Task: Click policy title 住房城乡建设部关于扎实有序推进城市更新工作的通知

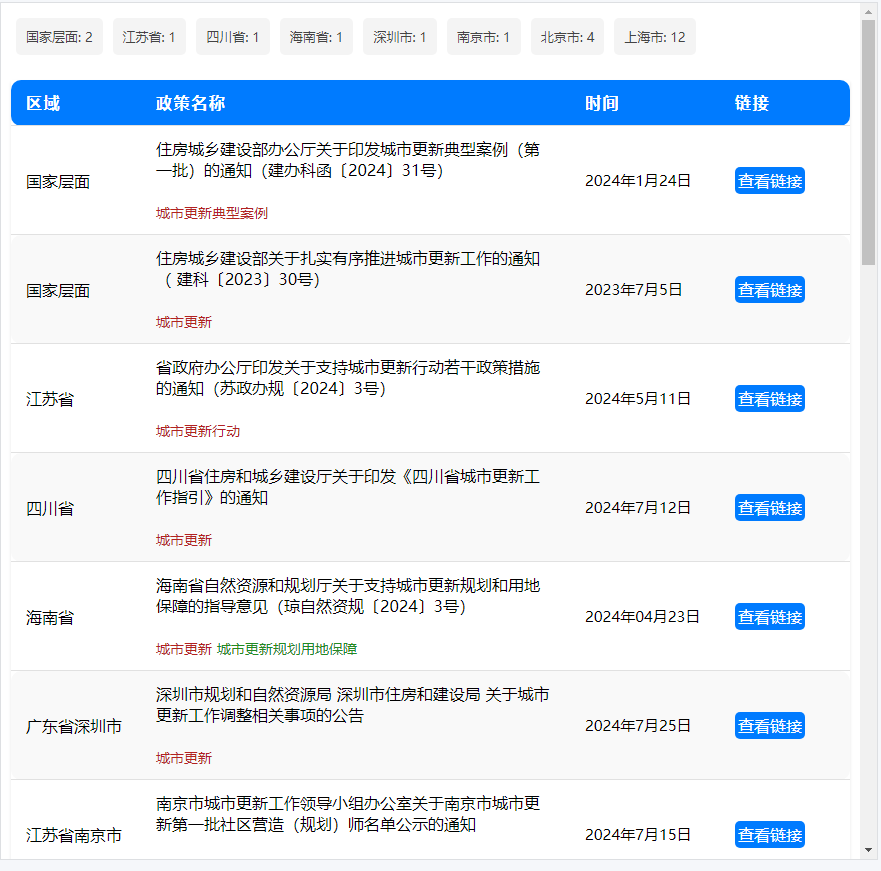Action: coord(348,269)
